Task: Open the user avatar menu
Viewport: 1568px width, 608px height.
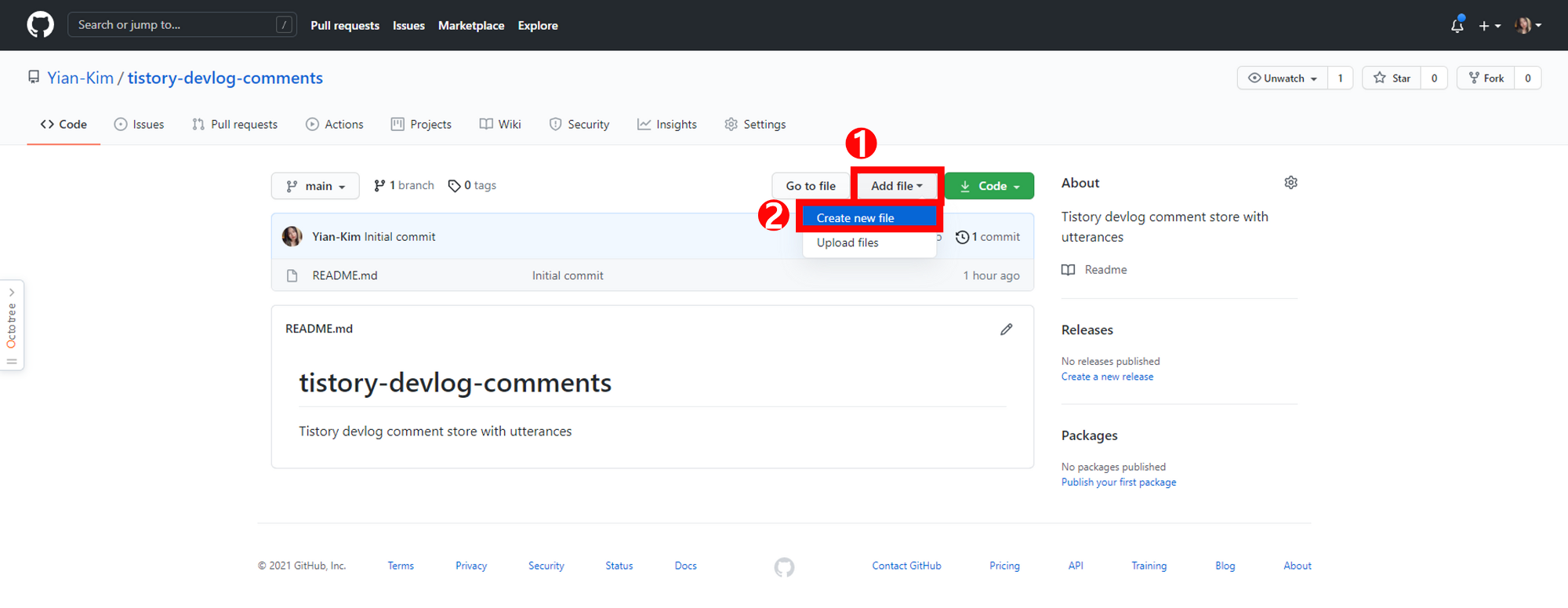Action: (x=1528, y=25)
